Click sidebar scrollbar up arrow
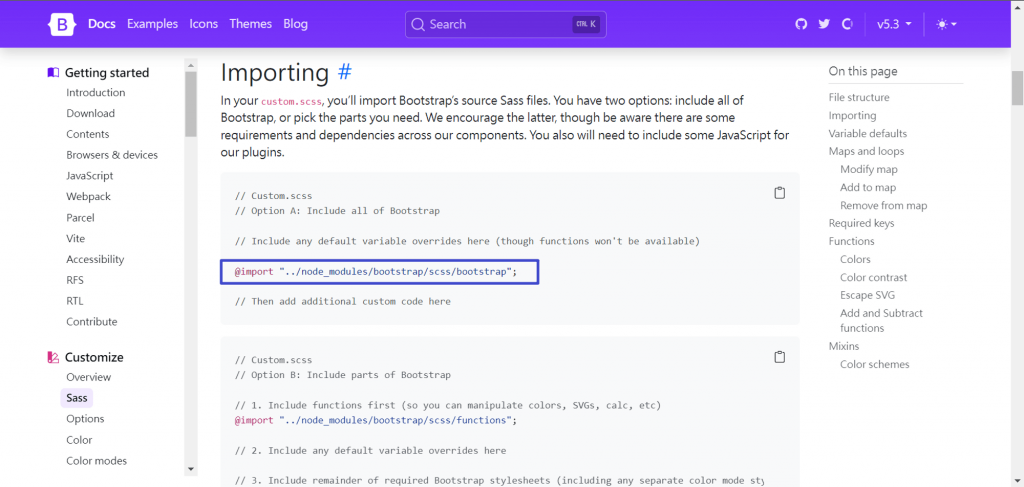The height and width of the screenshot is (487, 1024). pyautogui.click(x=191, y=65)
